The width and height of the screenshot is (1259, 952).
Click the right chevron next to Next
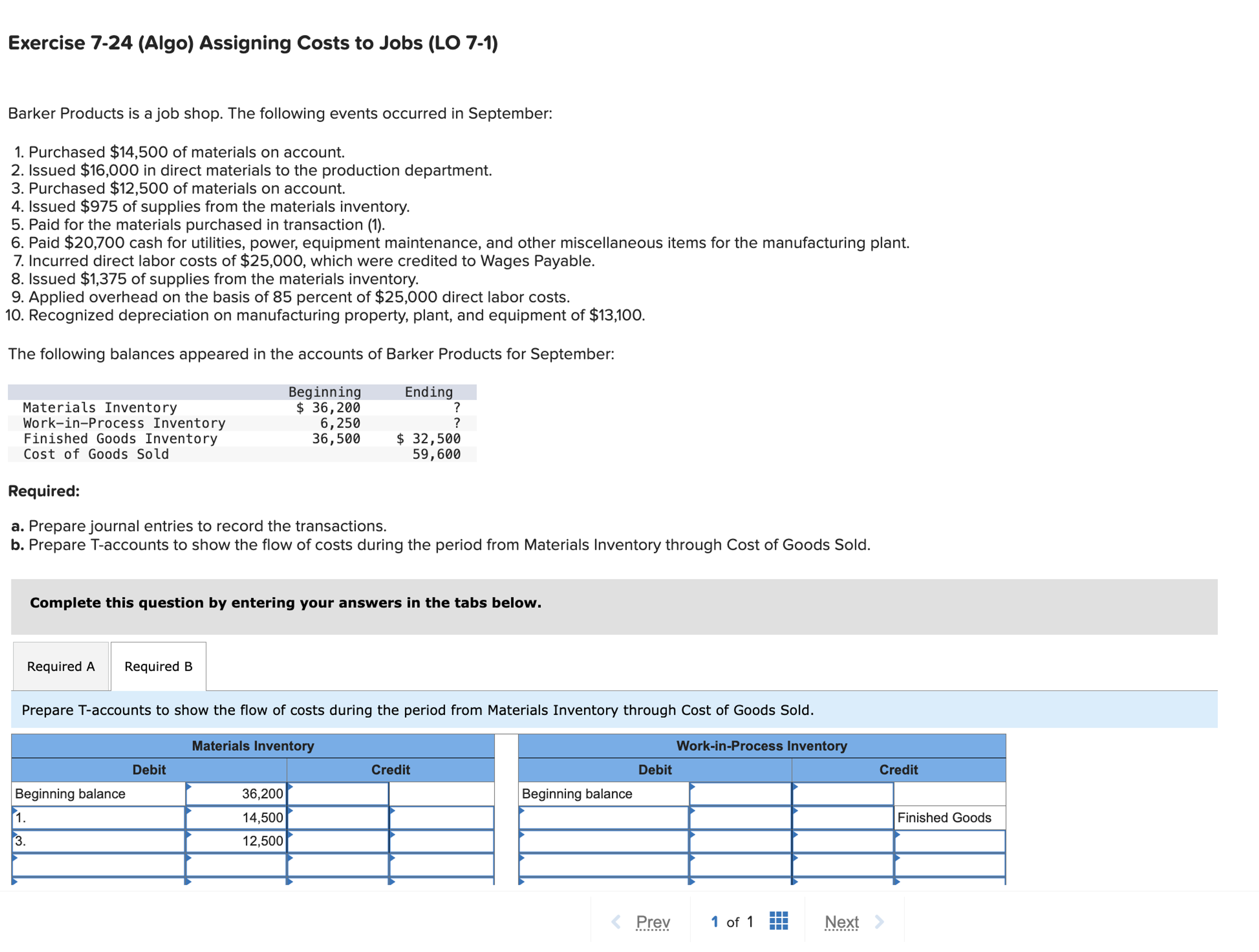[x=880, y=921]
